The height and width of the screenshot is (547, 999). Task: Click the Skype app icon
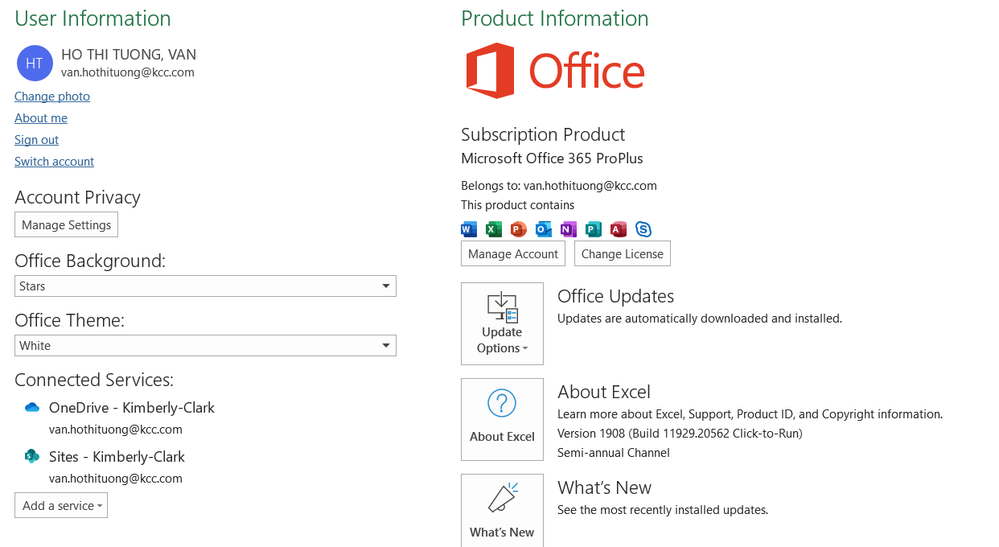643,229
